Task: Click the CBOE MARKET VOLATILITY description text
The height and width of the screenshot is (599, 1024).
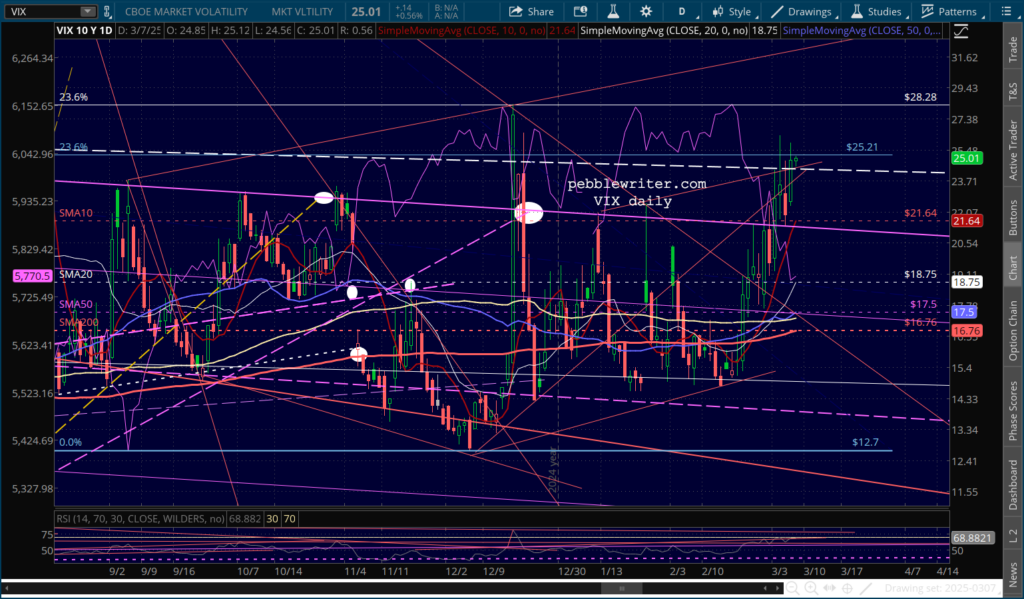Action: click(186, 11)
